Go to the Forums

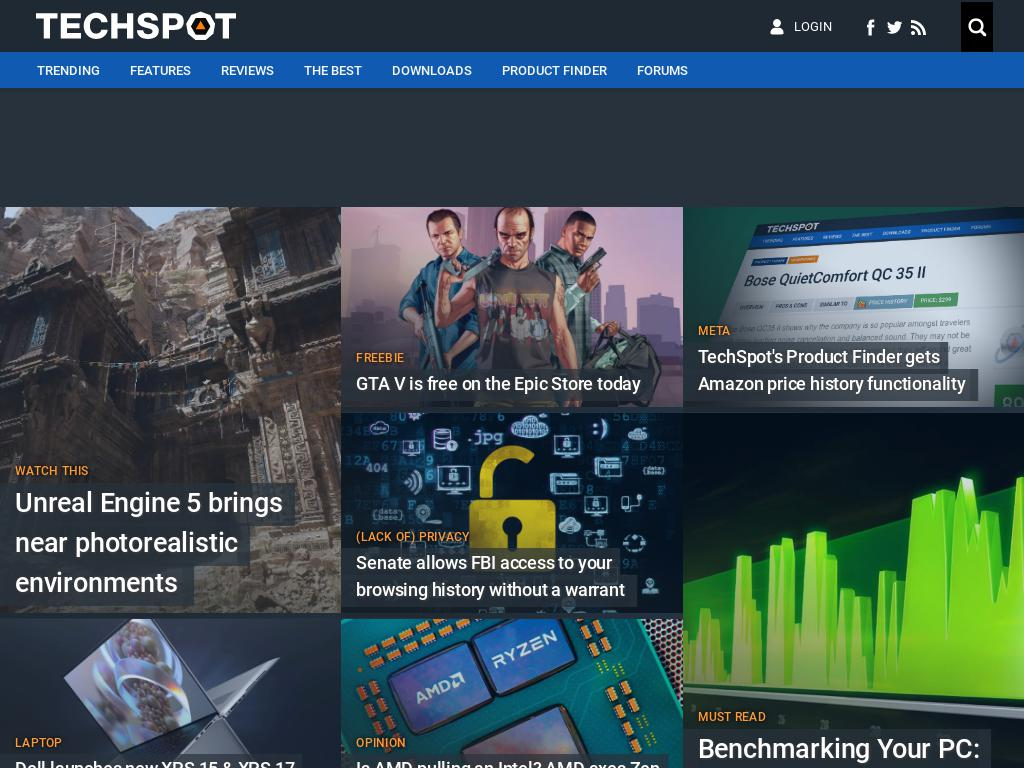click(662, 71)
